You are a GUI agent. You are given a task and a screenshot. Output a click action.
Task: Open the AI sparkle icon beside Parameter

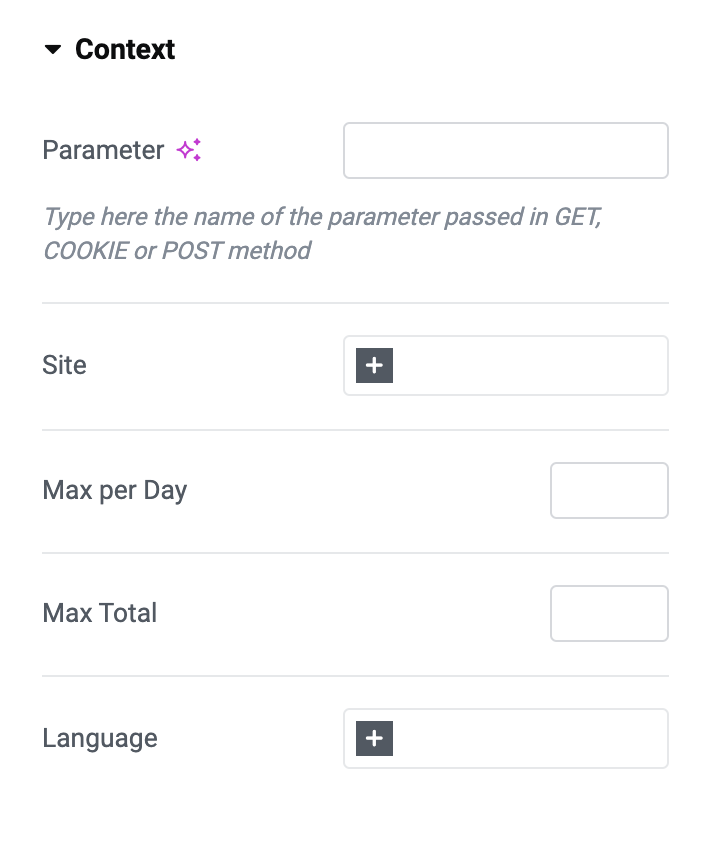[x=189, y=150]
